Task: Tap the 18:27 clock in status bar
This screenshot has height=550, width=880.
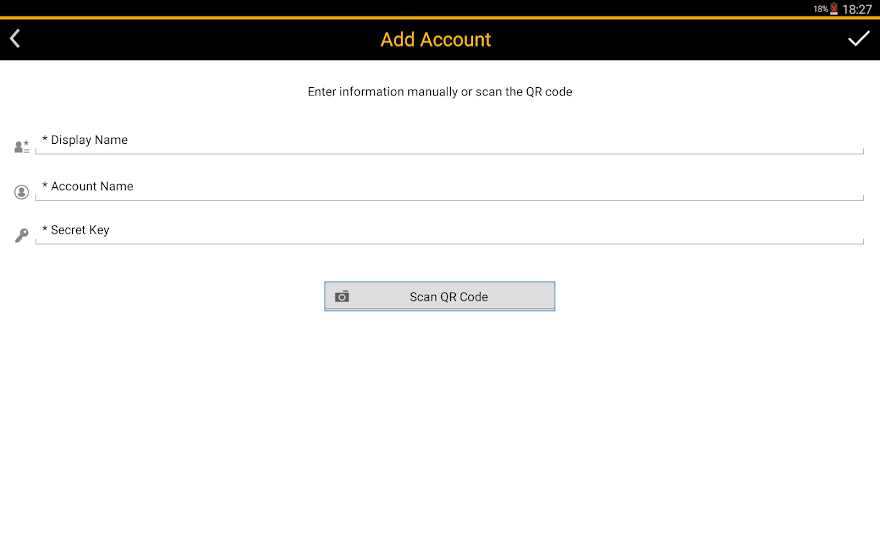Action: 857,9
